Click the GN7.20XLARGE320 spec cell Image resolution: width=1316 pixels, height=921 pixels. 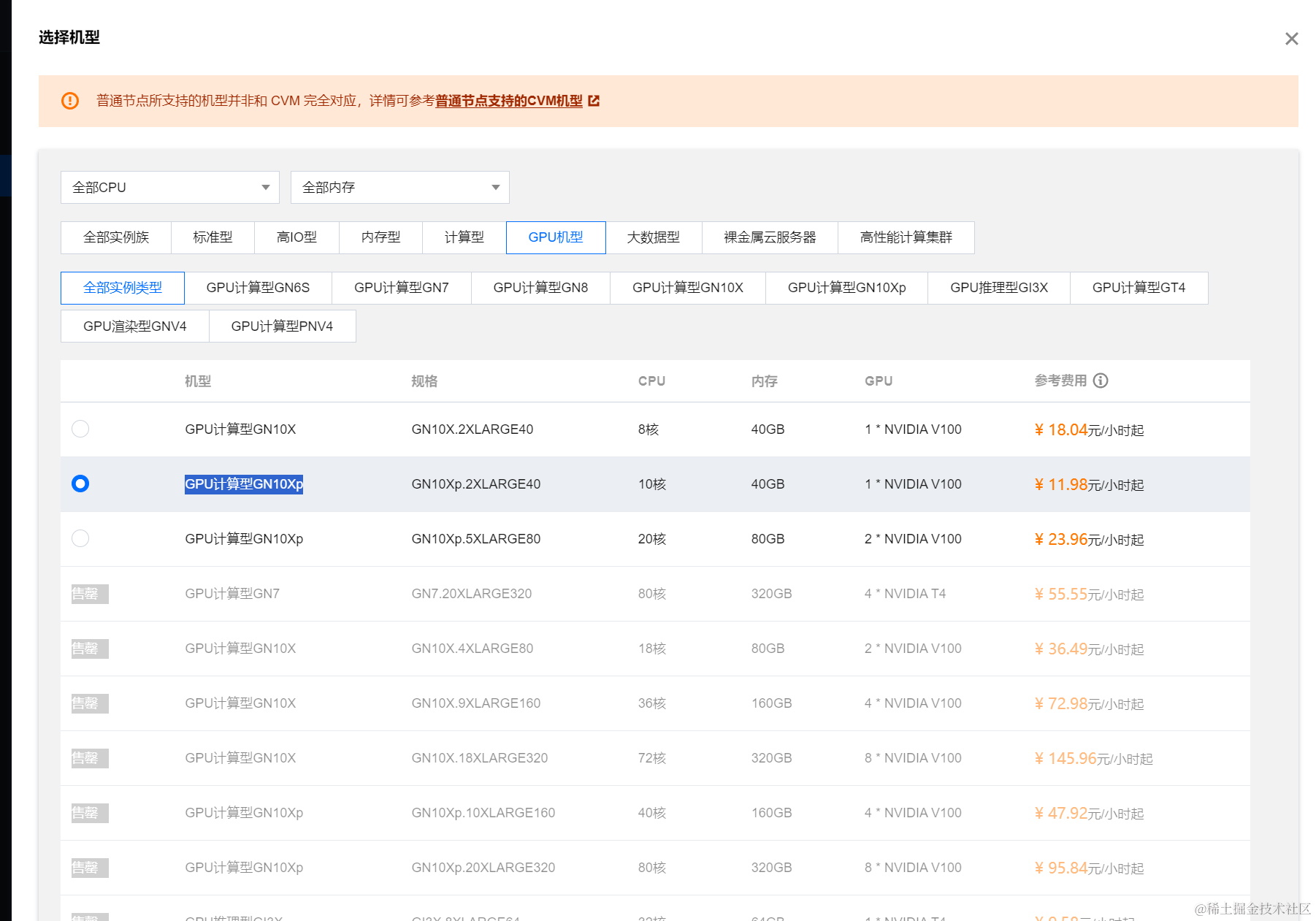coord(472,594)
